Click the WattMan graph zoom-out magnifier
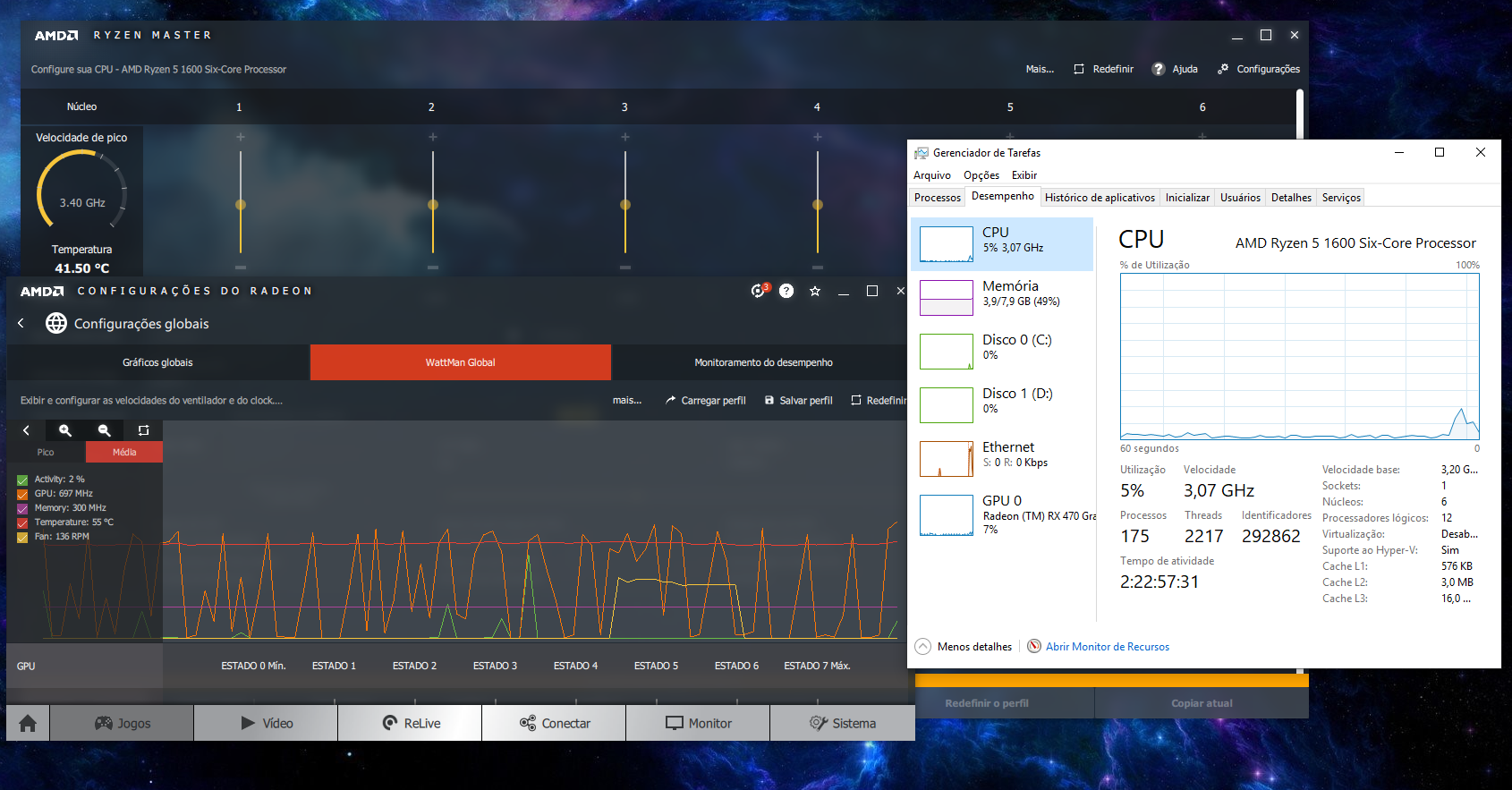1512x790 pixels. [x=105, y=430]
